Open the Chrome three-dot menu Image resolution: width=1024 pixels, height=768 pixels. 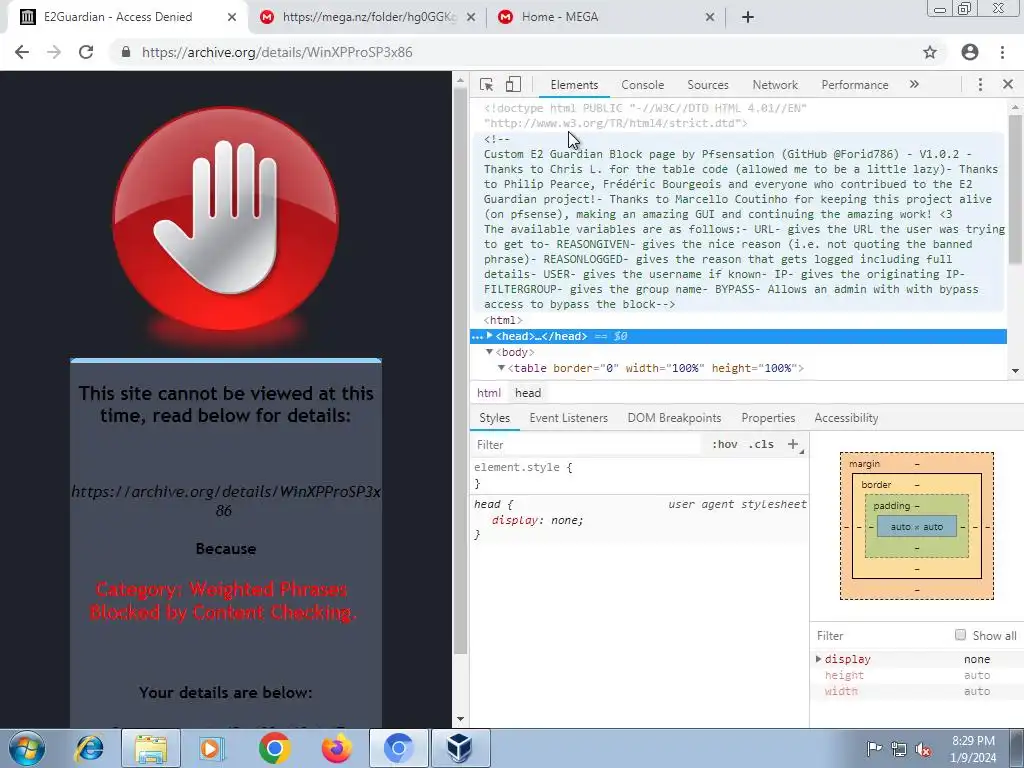coord(1002,52)
